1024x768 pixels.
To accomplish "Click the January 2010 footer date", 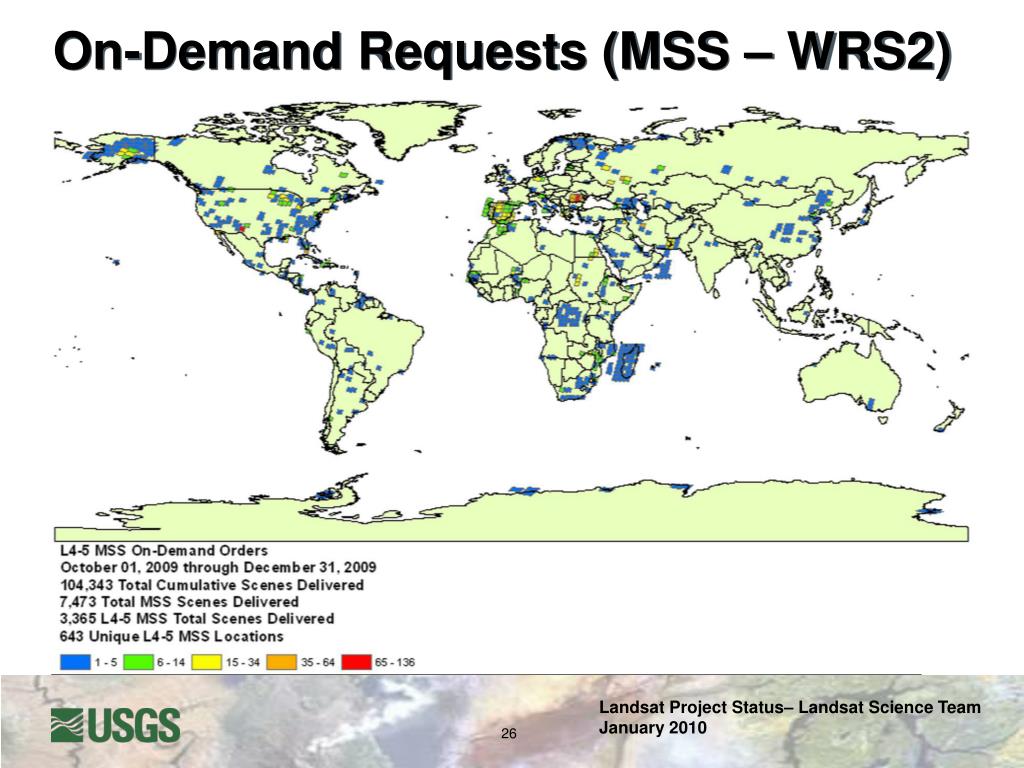I will 652,728.
